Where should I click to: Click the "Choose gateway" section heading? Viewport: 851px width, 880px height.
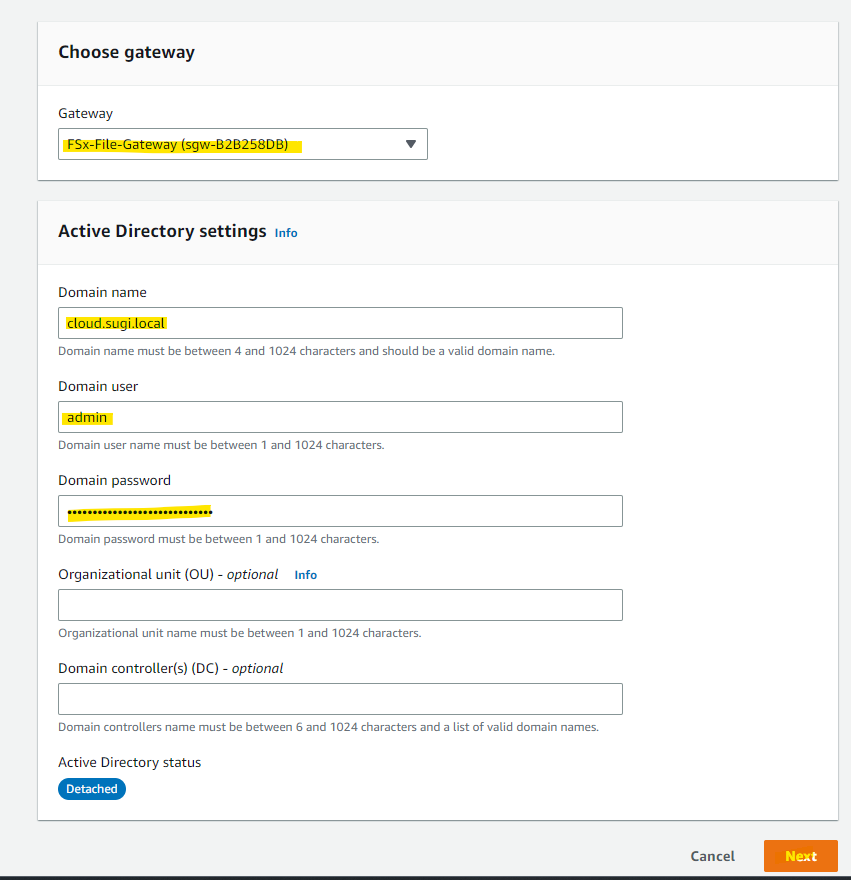pyautogui.click(x=126, y=52)
